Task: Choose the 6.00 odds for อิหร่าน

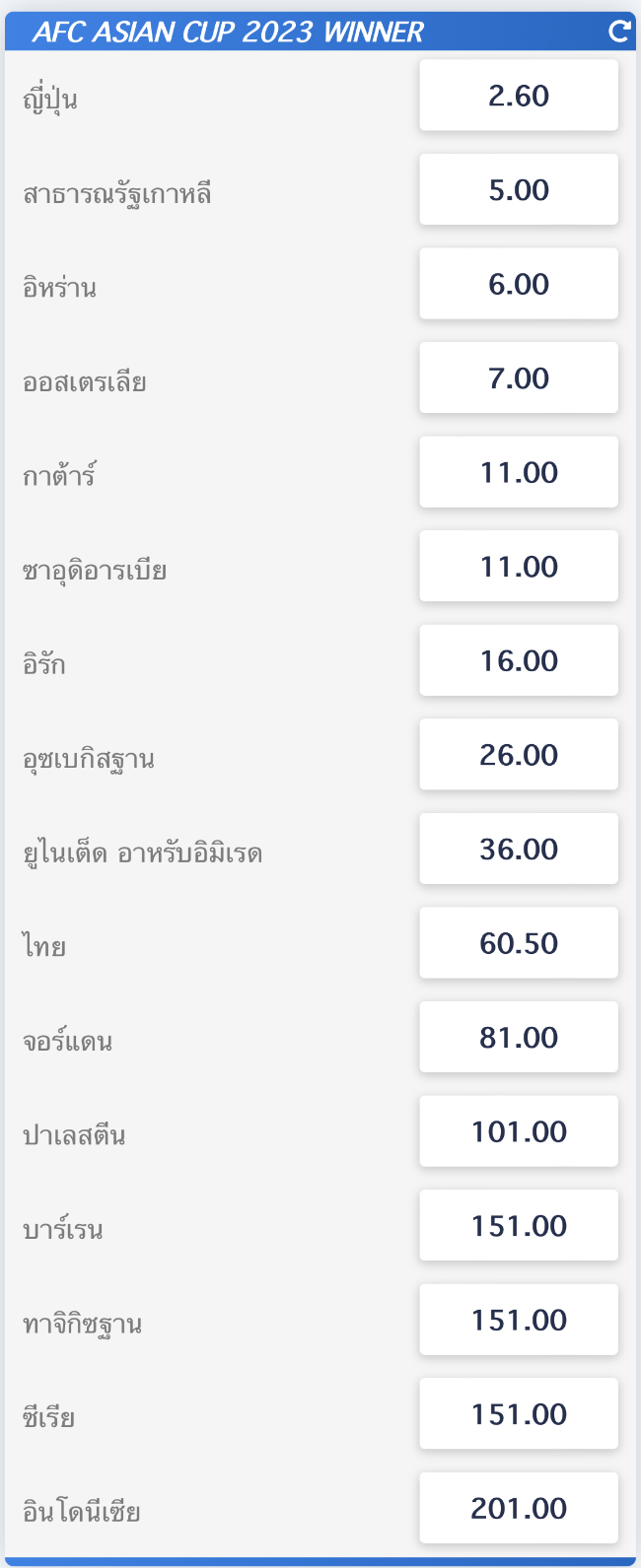Action: click(519, 284)
